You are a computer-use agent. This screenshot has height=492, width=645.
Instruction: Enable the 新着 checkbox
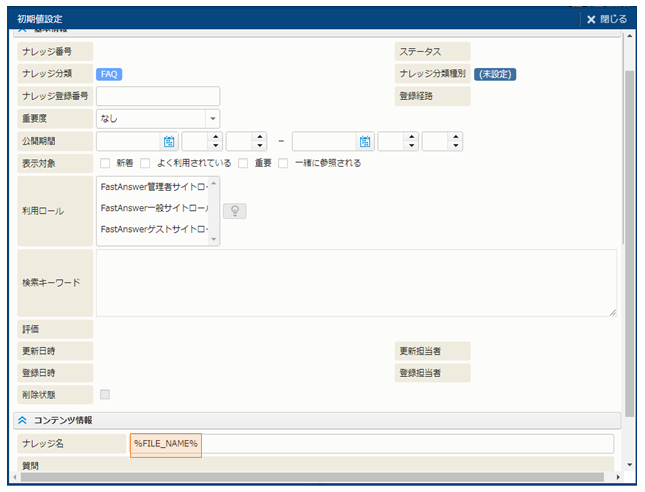(x=105, y=163)
